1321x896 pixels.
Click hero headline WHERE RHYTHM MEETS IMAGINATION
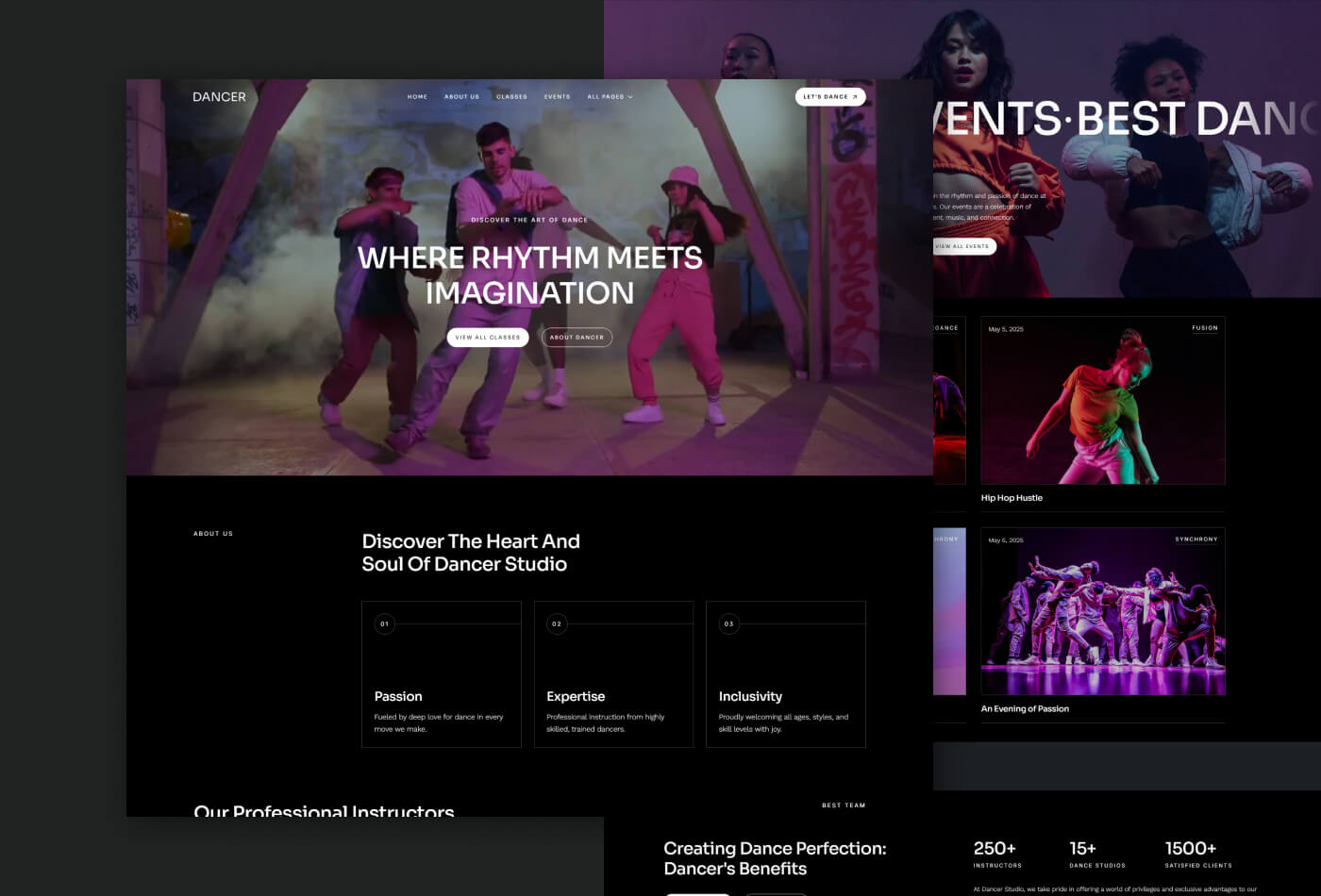coord(529,274)
